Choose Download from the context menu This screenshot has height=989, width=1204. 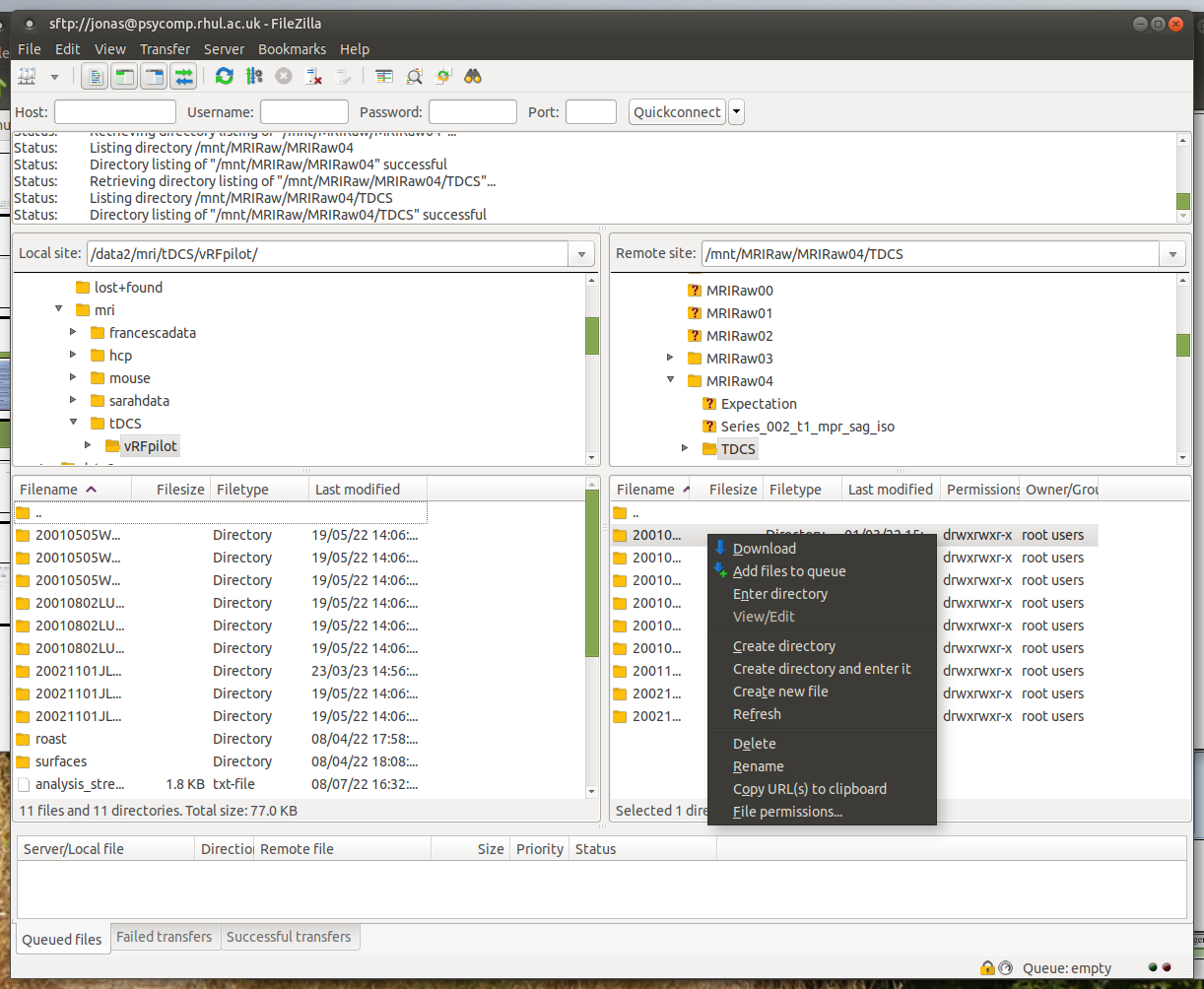(764, 549)
